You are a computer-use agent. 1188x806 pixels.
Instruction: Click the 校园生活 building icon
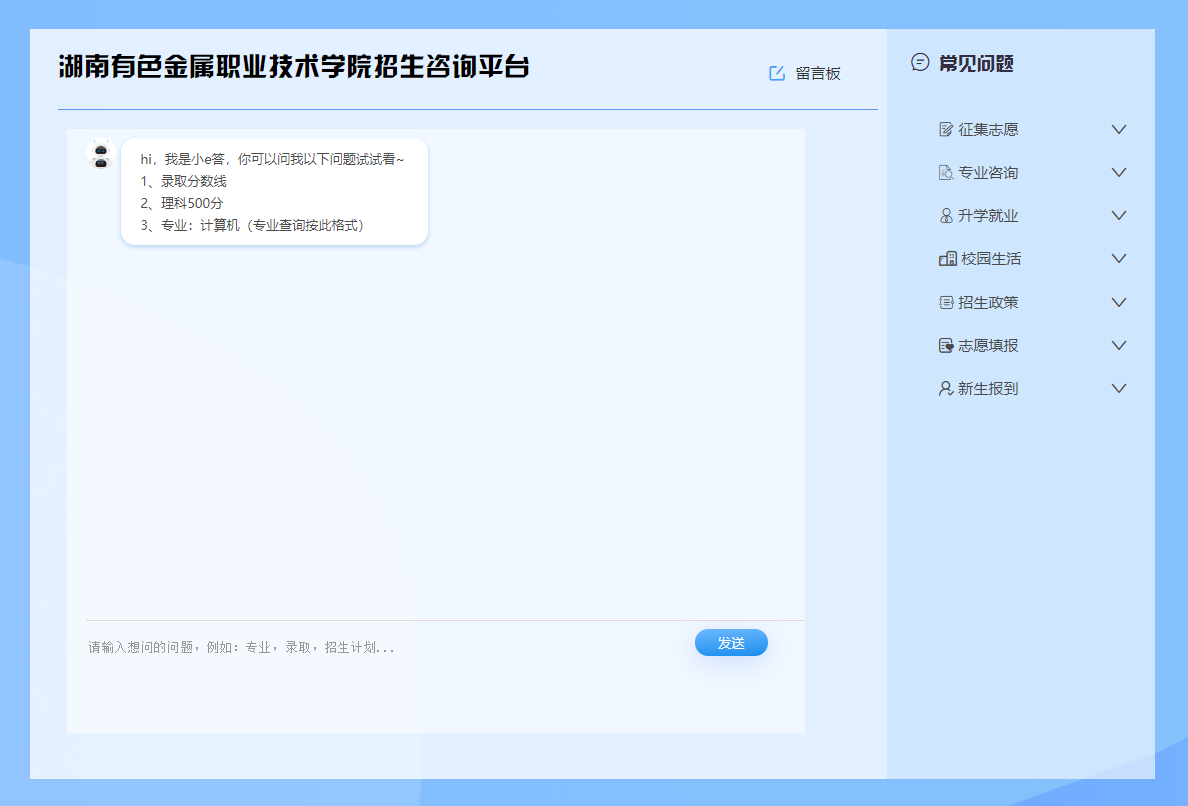(x=947, y=259)
